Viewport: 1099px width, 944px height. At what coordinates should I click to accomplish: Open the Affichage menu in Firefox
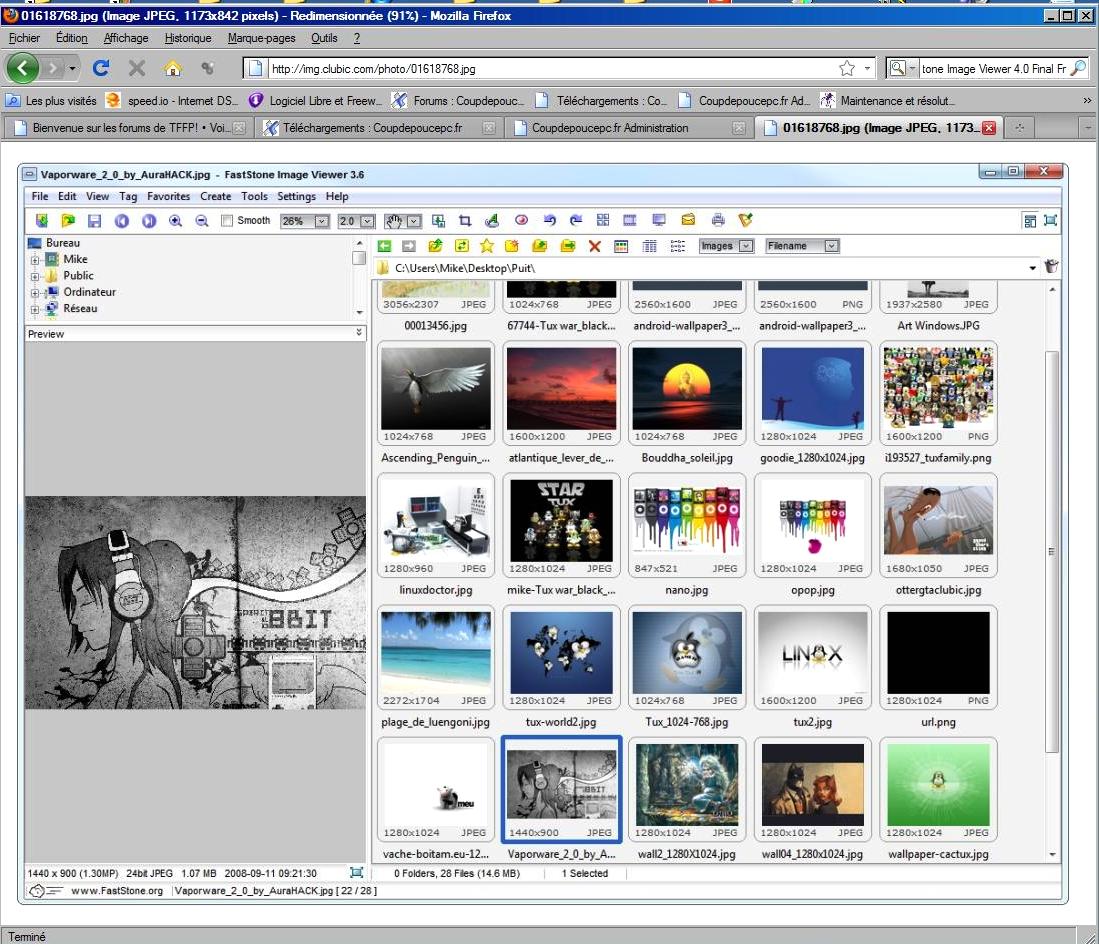(126, 38)
